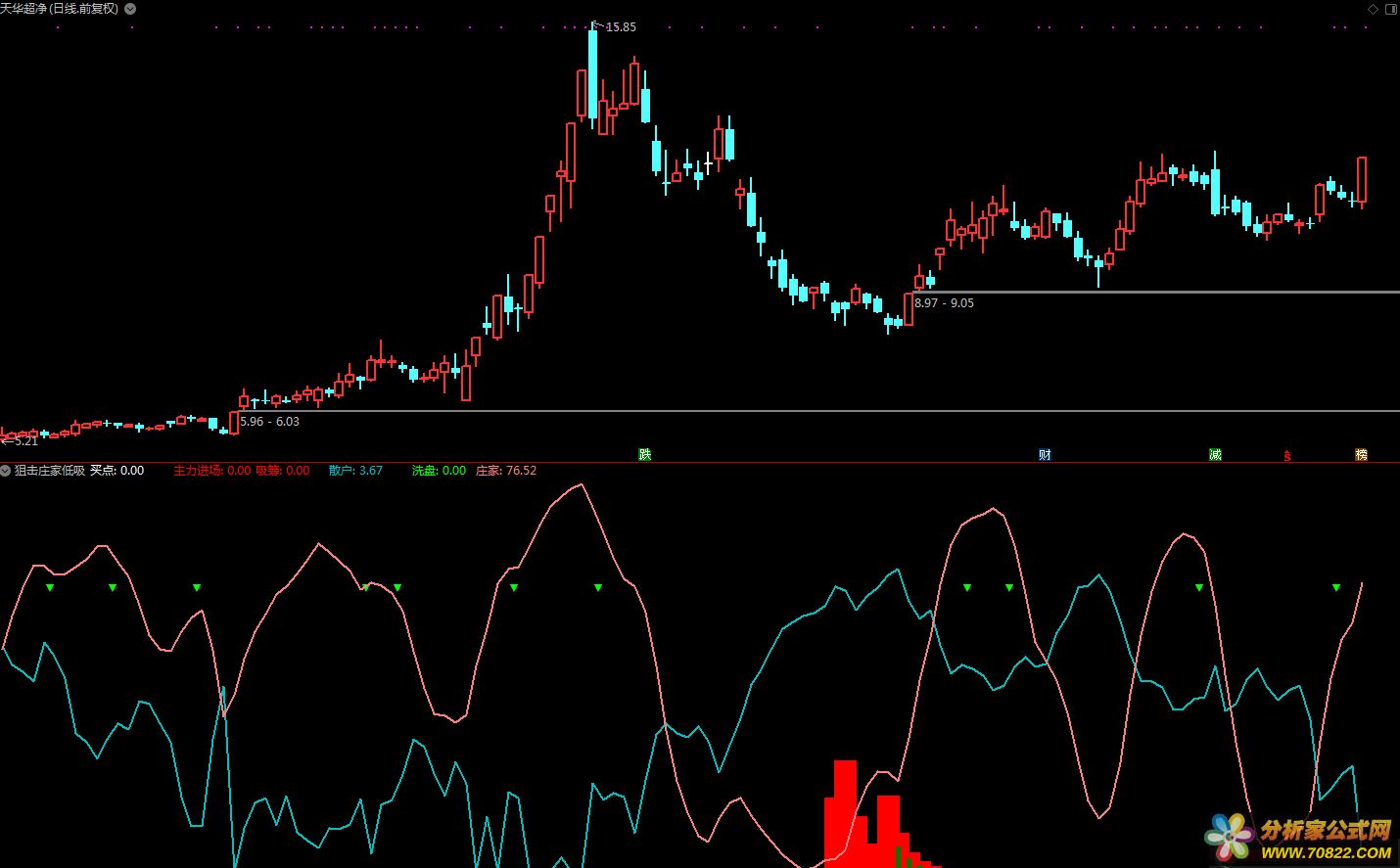This screenshot has height=868, width=1400.
Task: Open the dropdown beside 天华超净 chart title
Action: click(x=131, y=9)
